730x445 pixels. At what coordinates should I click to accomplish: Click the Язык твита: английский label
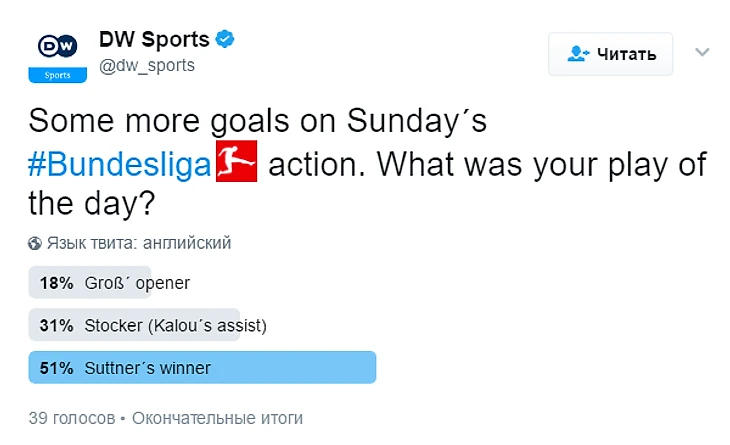(x=139, y=243)
